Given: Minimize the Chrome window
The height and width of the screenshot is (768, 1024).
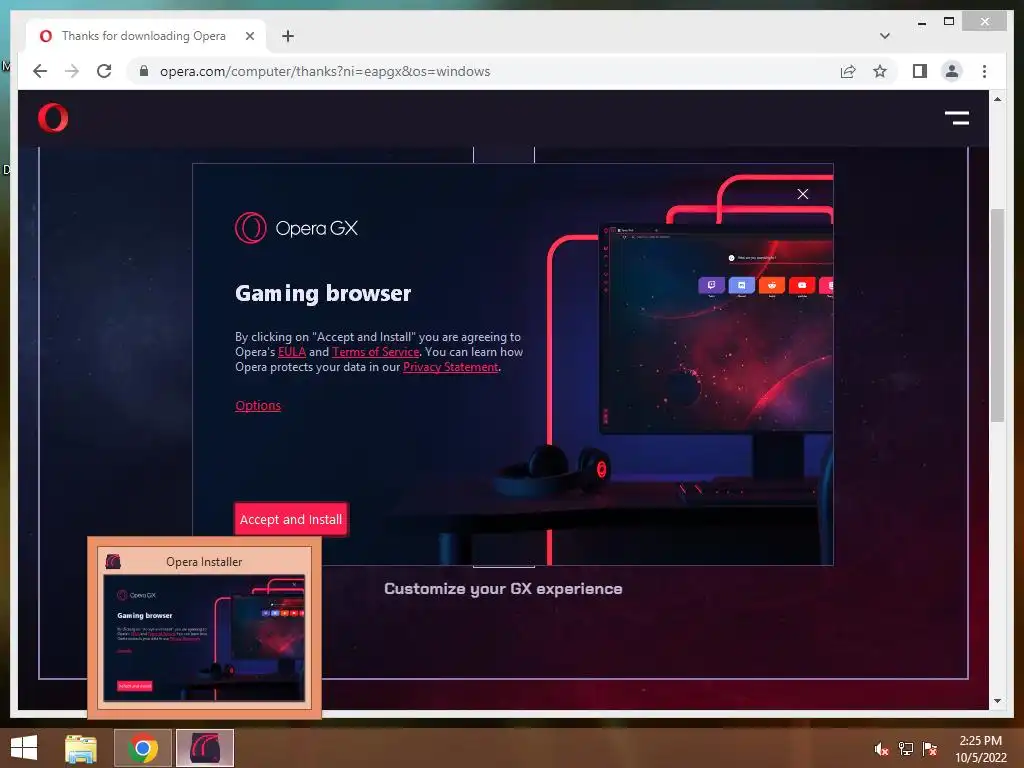Looking at the screenshot, I should coord(921,22).
